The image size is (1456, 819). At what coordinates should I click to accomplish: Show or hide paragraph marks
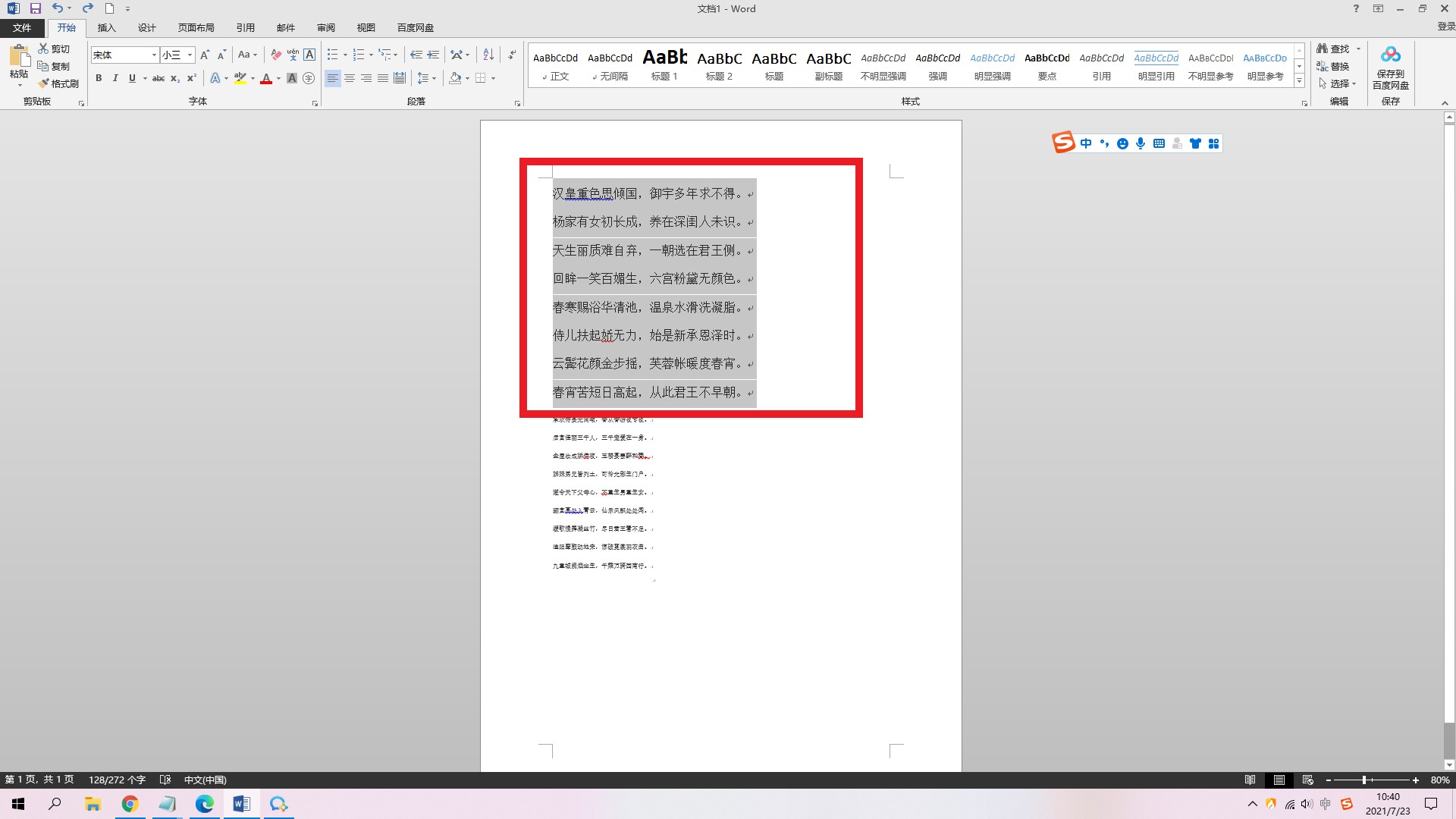point(512,55)
